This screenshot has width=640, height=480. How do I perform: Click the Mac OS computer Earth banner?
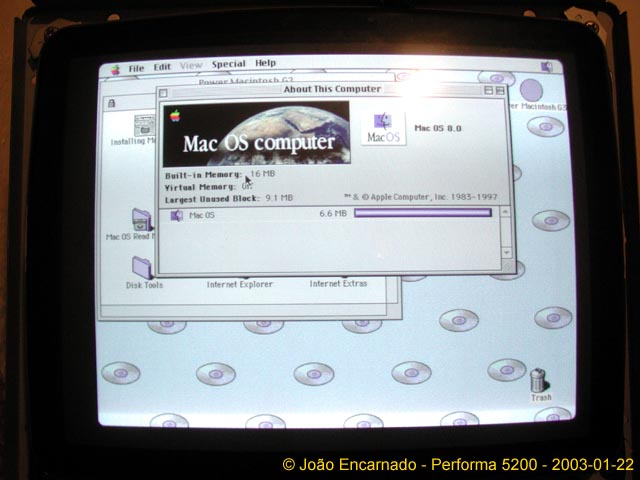click(257, 133)
